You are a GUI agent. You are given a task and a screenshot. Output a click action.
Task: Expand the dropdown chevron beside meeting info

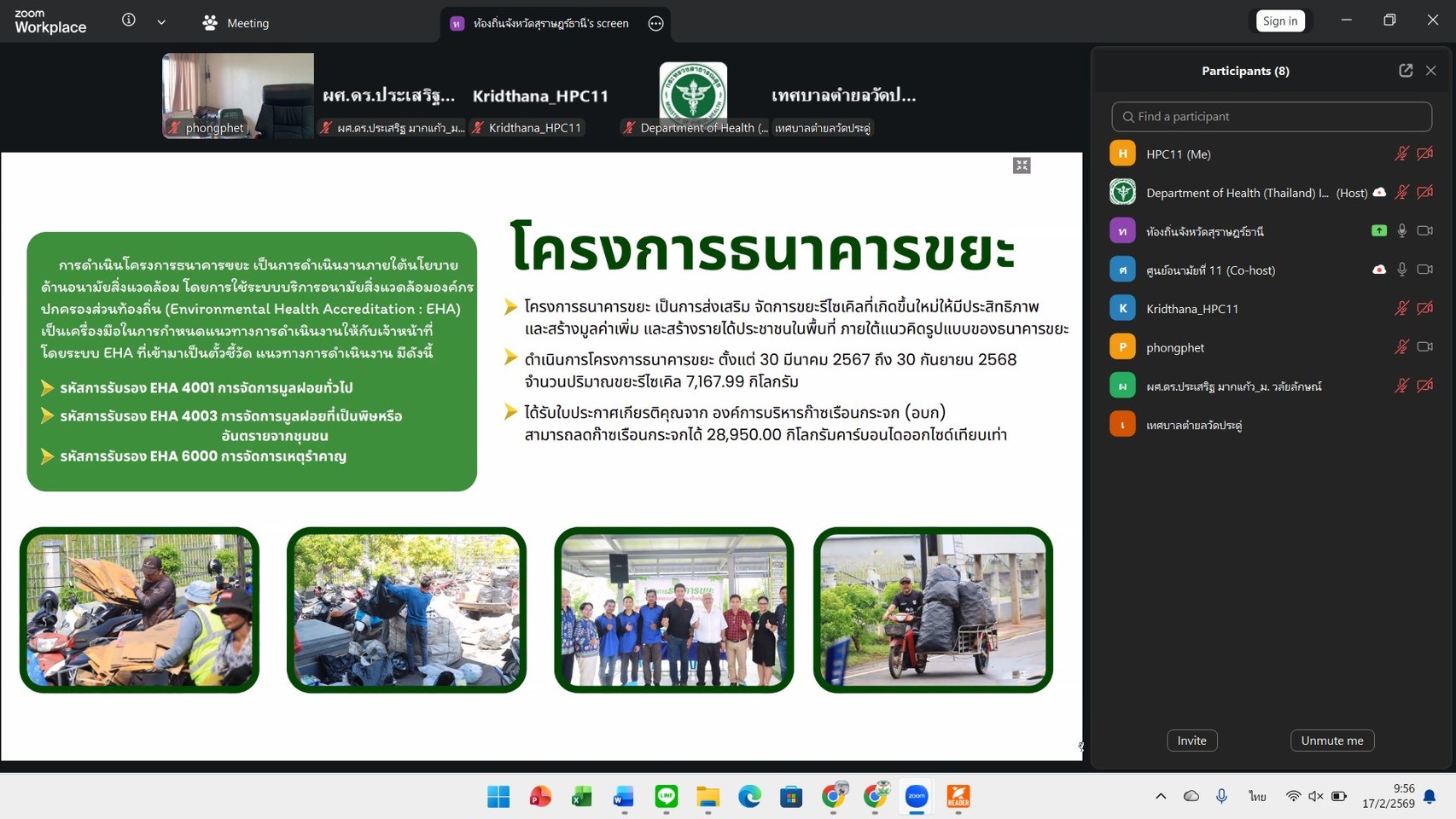[161, 22]
